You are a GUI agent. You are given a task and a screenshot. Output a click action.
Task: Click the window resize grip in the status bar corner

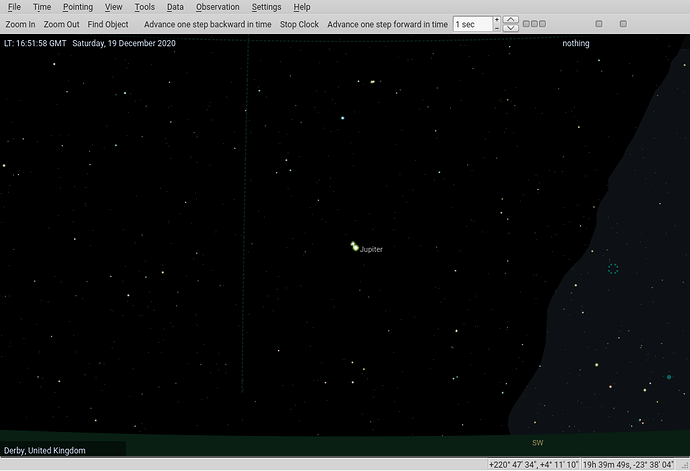(x=685, y=465)
